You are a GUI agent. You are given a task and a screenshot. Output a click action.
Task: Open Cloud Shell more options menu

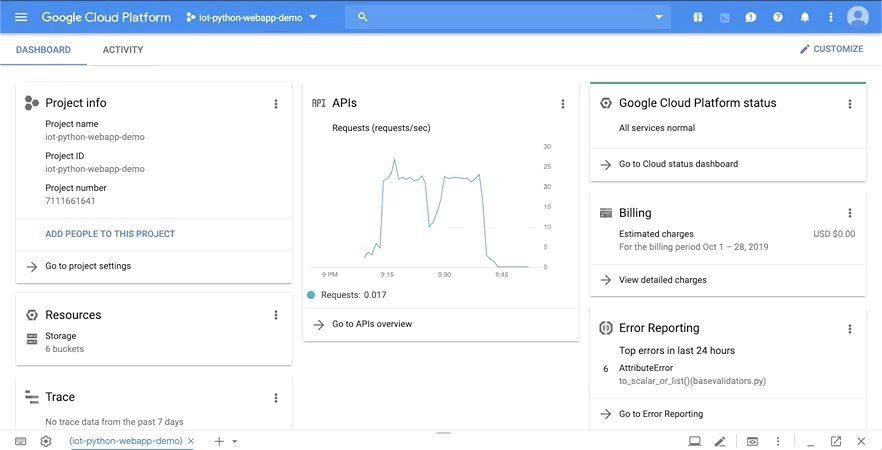[x=777, y=441]
